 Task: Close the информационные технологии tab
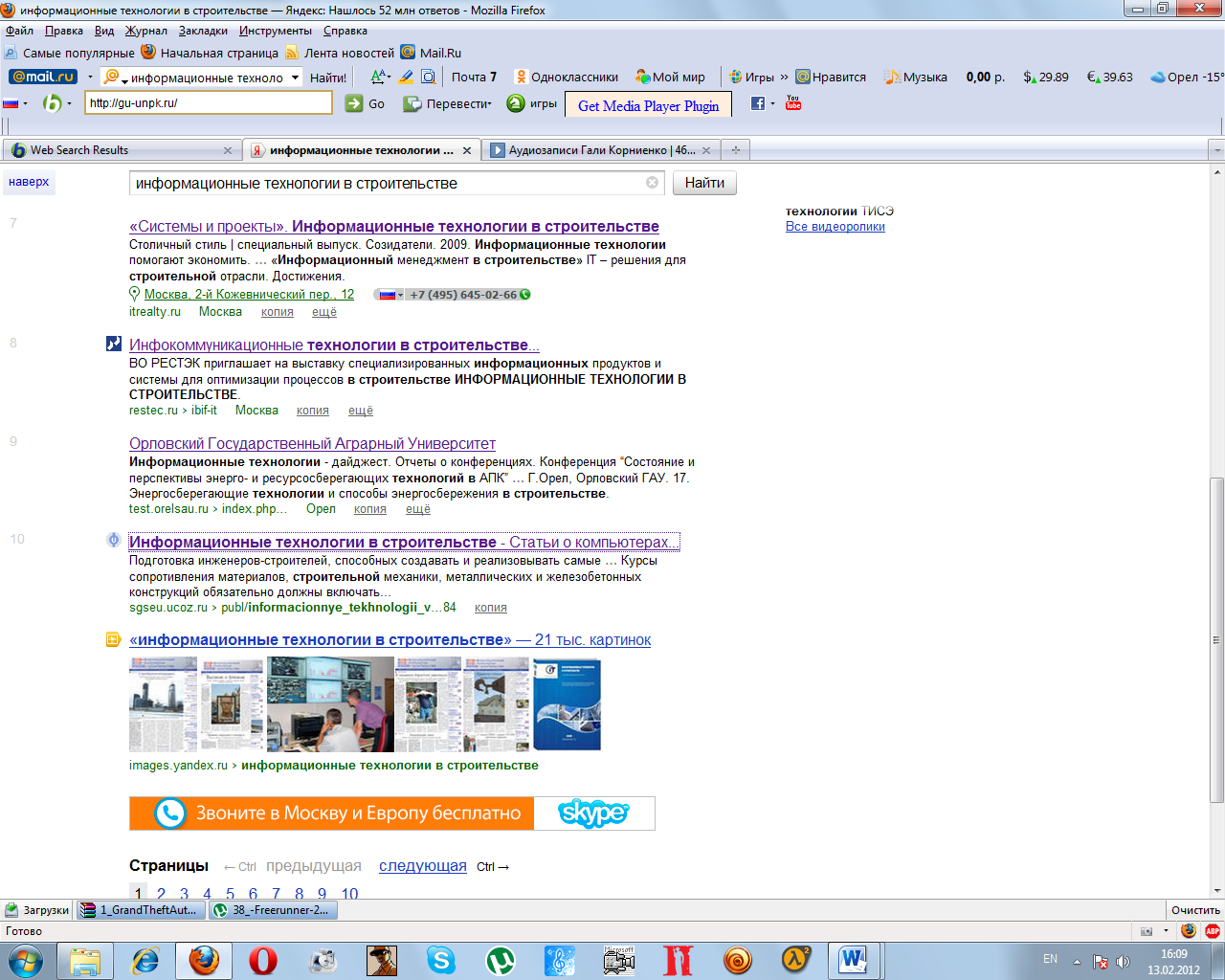pos(467,150)
